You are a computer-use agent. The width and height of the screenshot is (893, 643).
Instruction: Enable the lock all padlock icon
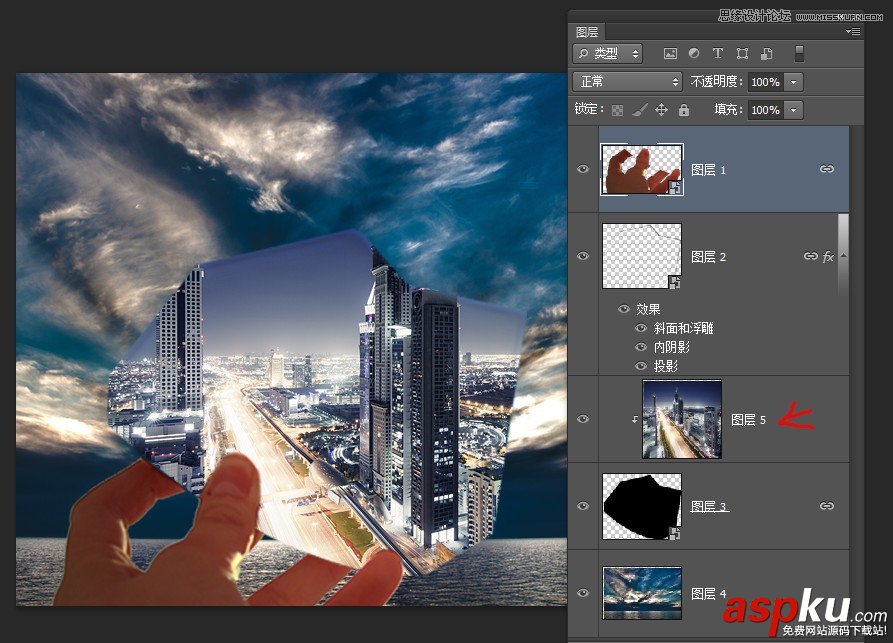[x=684, y=110]
